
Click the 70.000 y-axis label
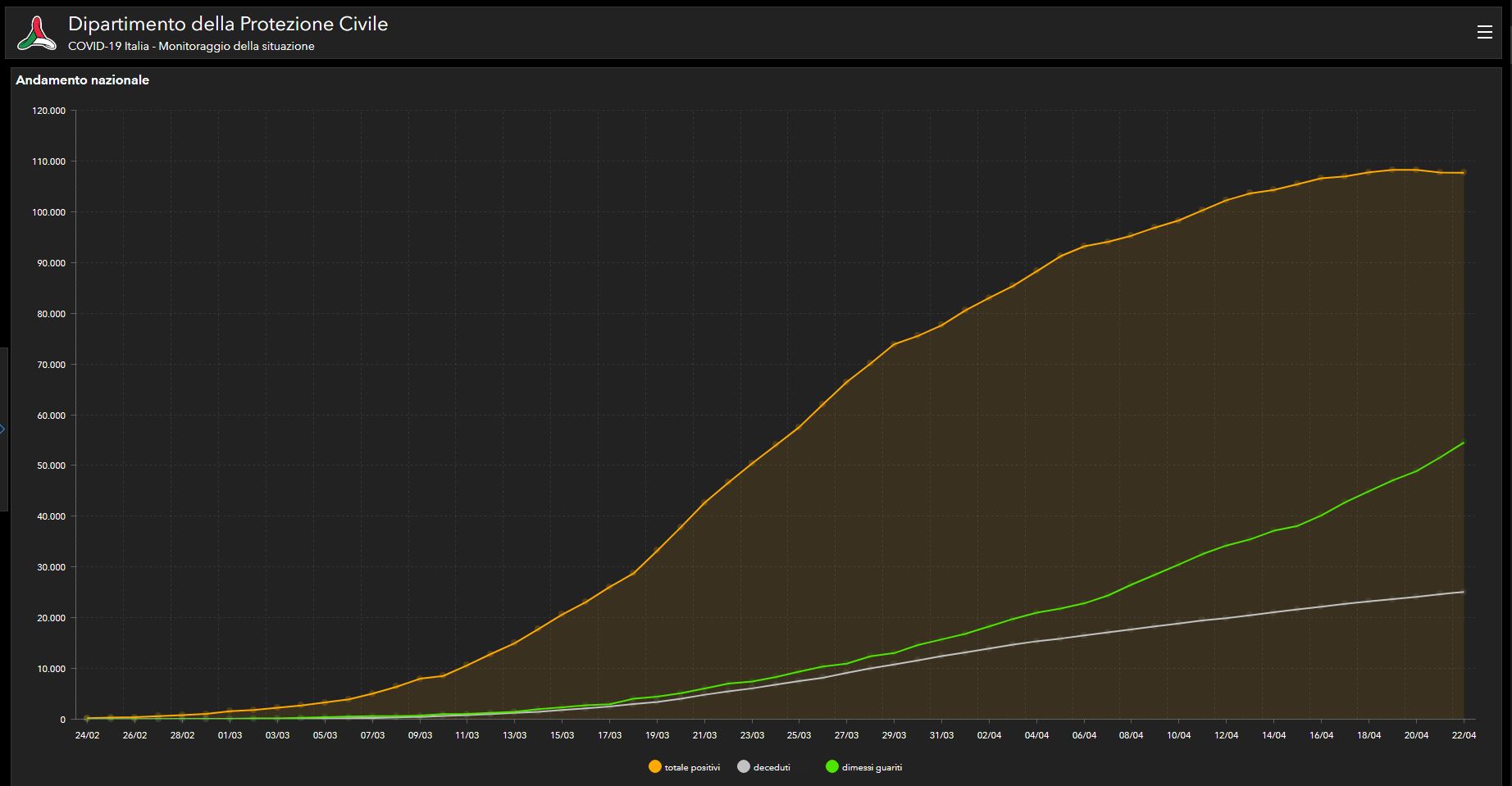52,365
